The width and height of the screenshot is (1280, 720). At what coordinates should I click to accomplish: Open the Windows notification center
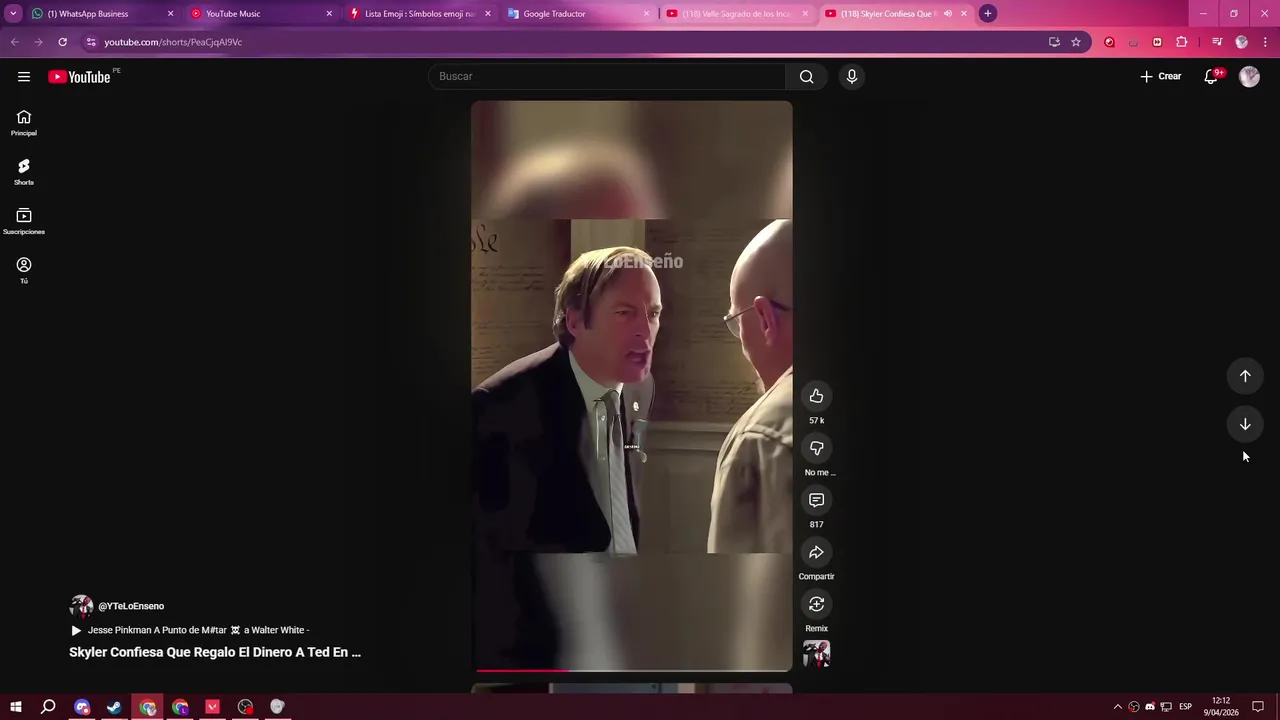[1258, 707]
